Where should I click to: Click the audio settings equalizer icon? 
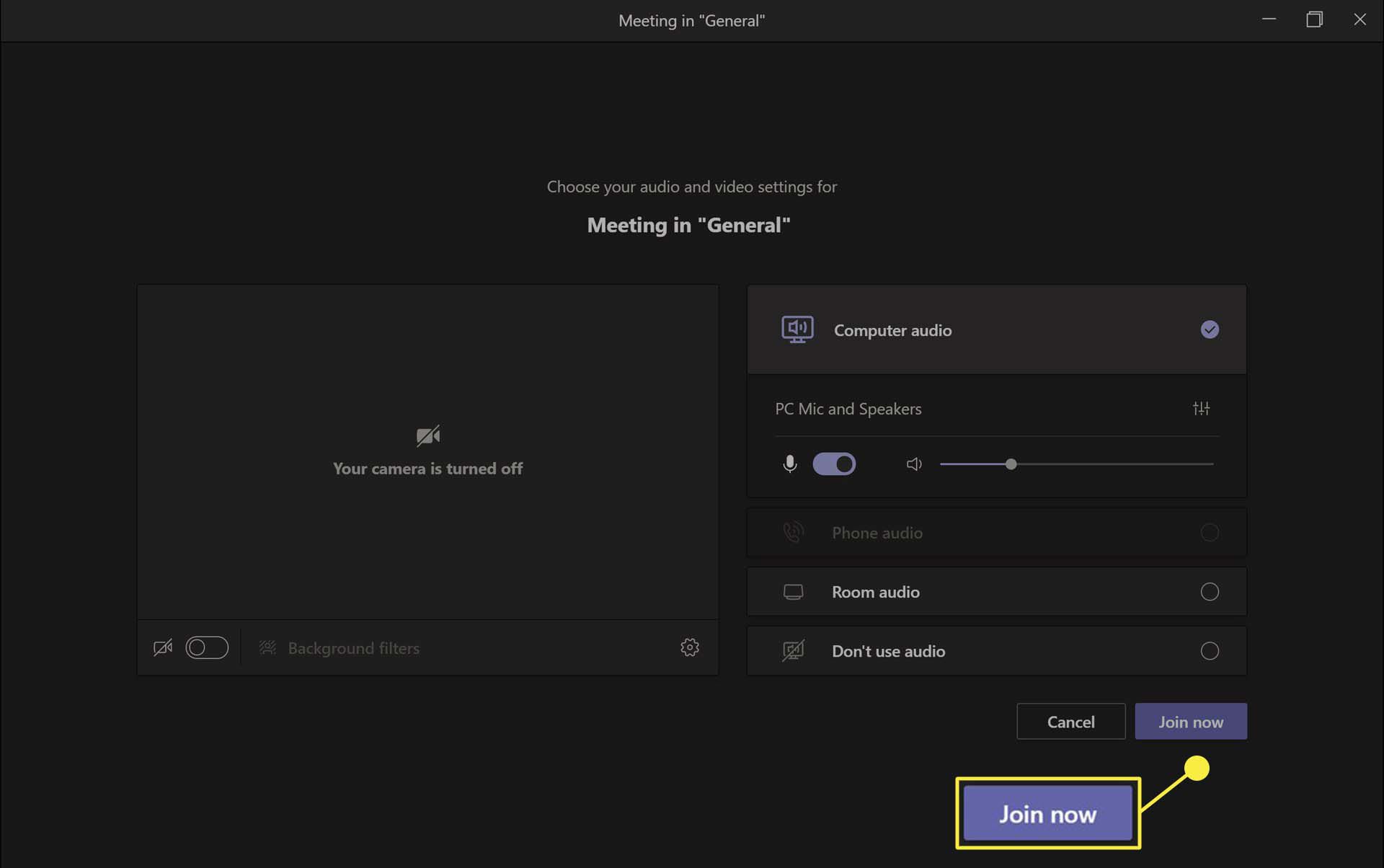[1200, 408]
